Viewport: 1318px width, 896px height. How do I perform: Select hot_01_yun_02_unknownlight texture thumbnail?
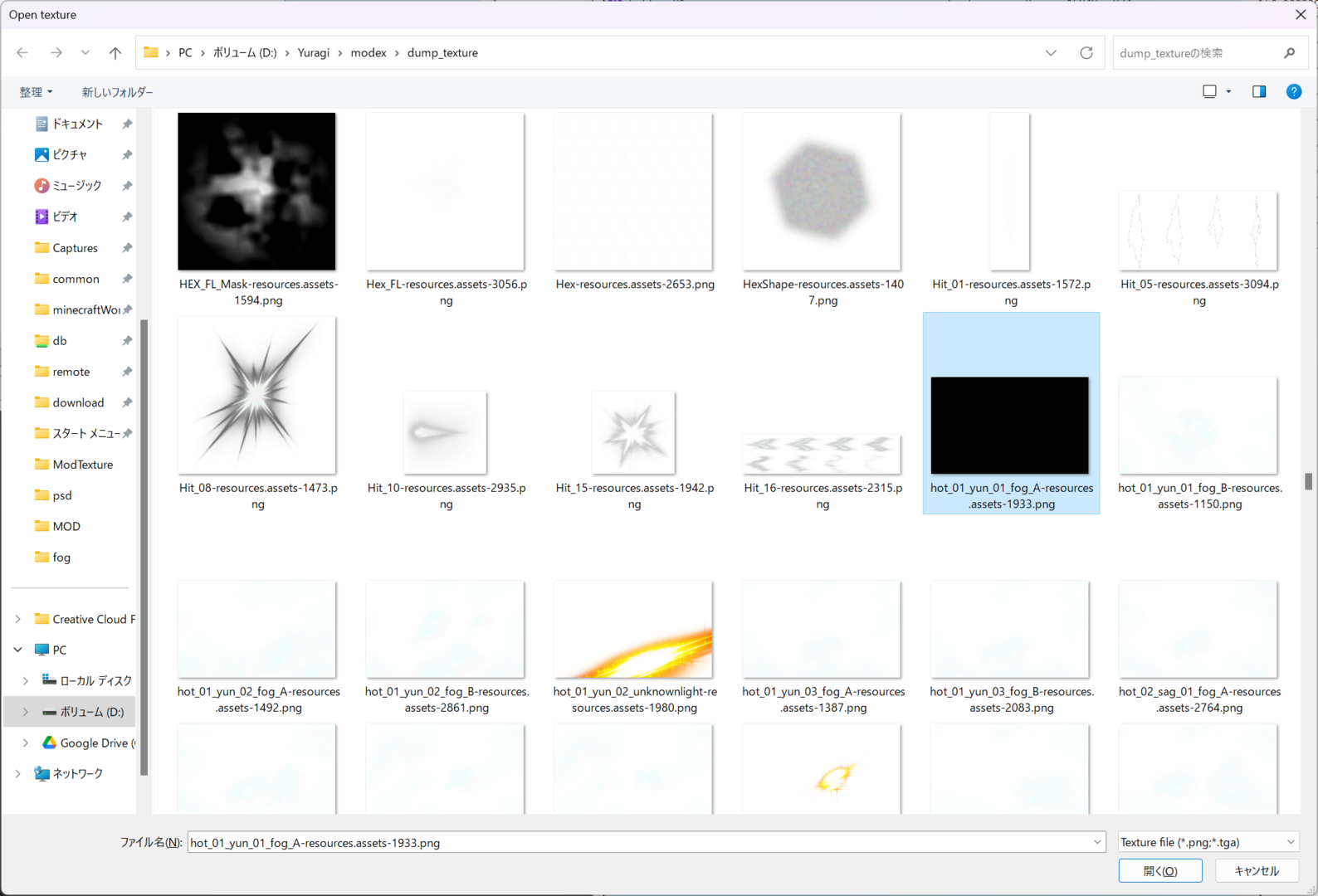coord(633,629)
